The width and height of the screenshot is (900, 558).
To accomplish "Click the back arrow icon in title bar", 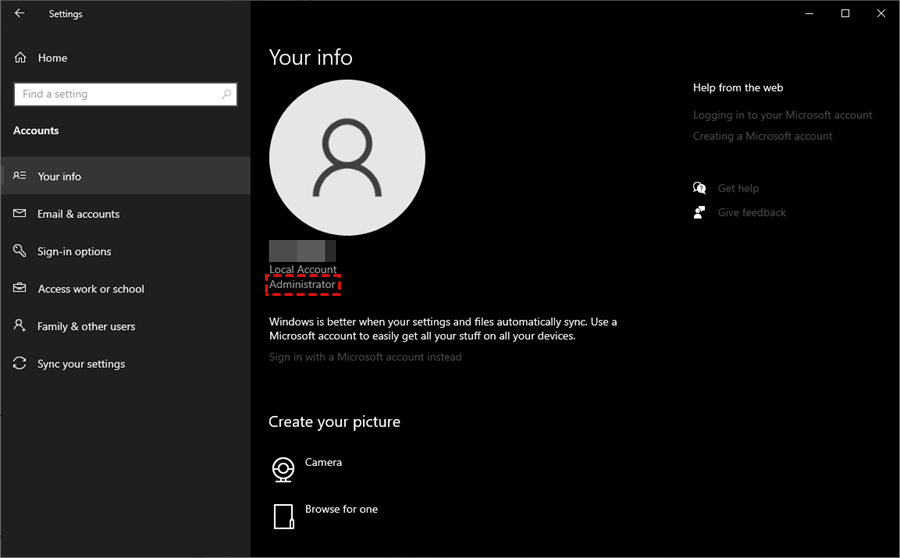I will pos(20,14).
